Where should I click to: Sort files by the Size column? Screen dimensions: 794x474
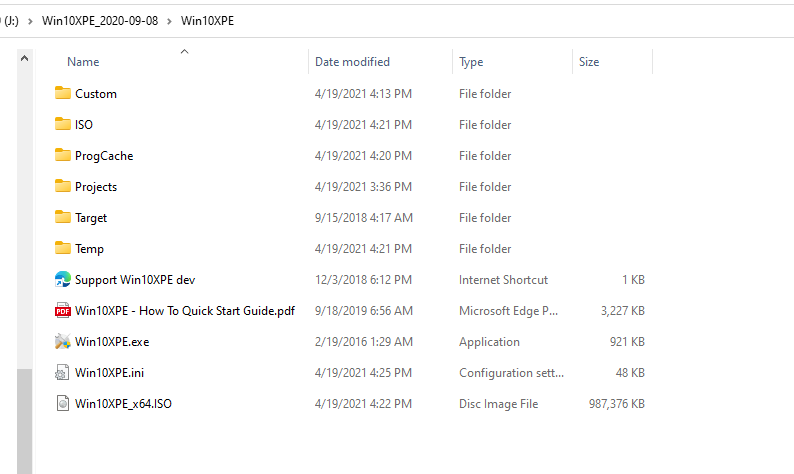(x=589, y=62)
